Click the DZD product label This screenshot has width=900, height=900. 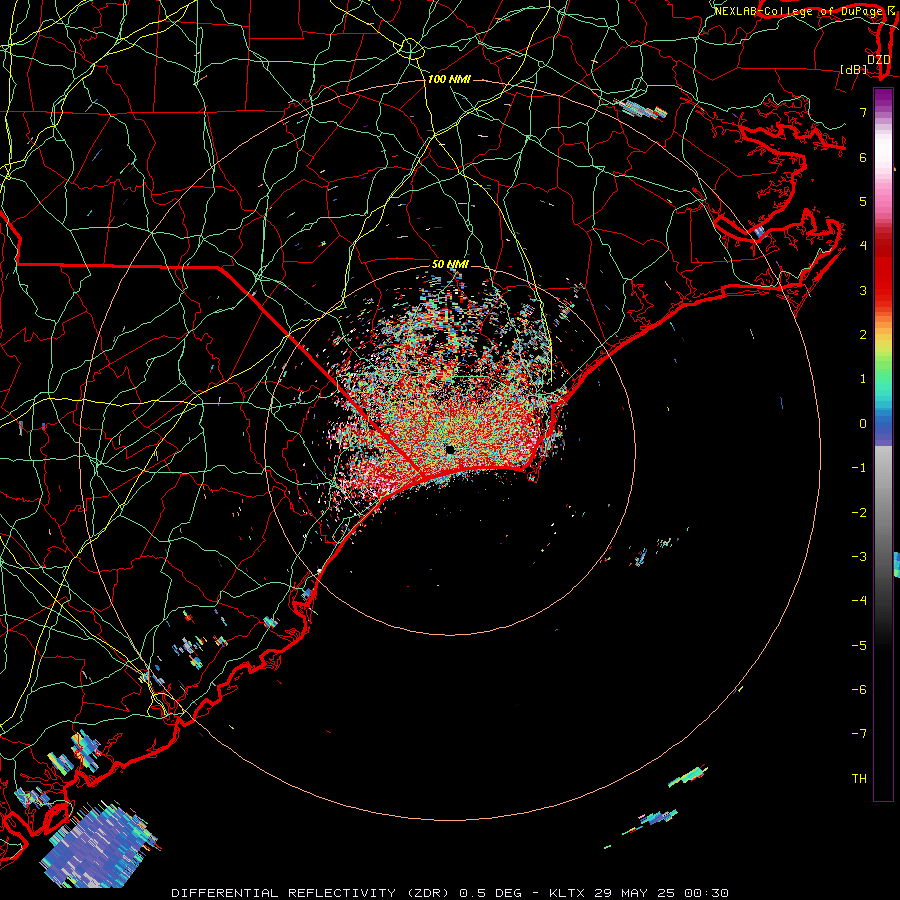pos(879,59)
